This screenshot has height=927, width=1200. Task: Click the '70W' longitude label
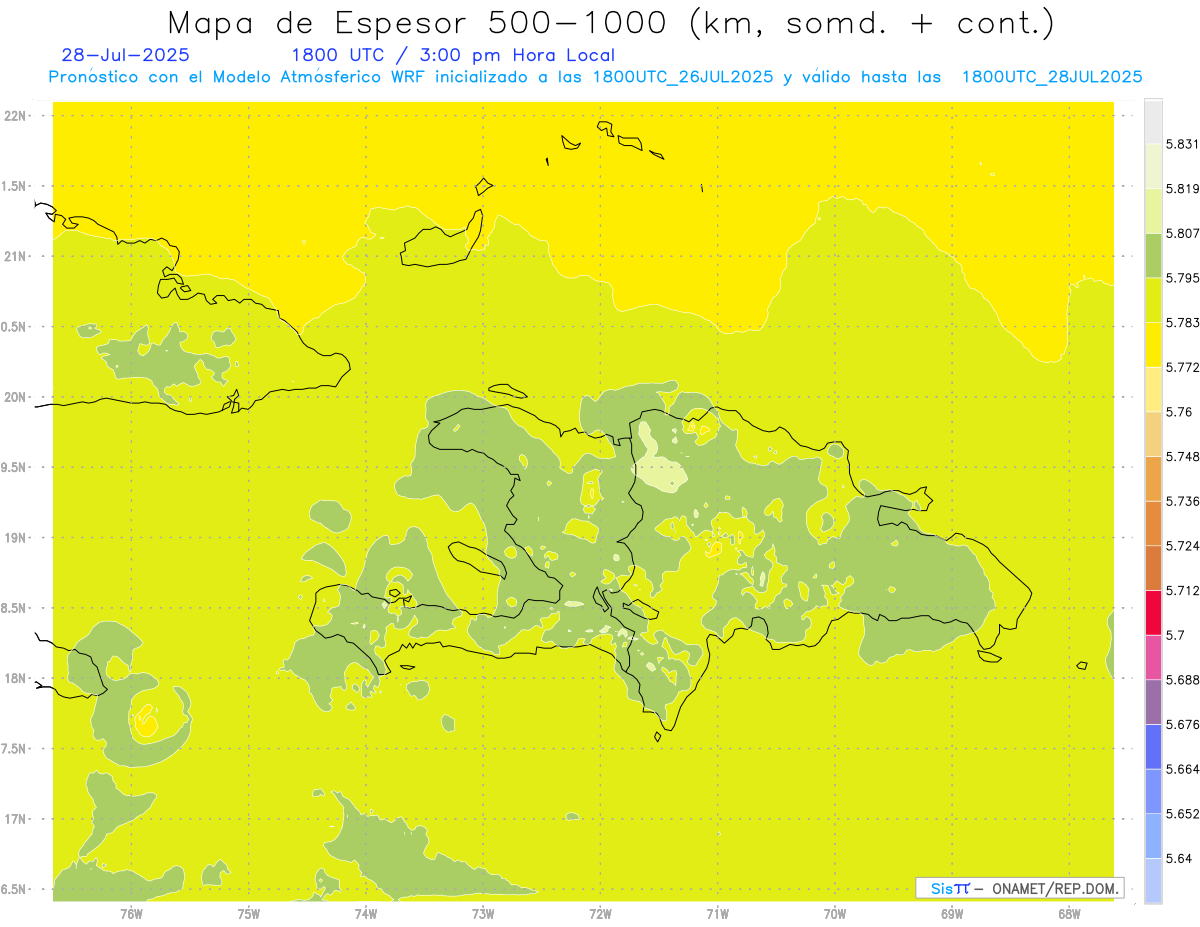pyautogui.click(x=835, y=913)
